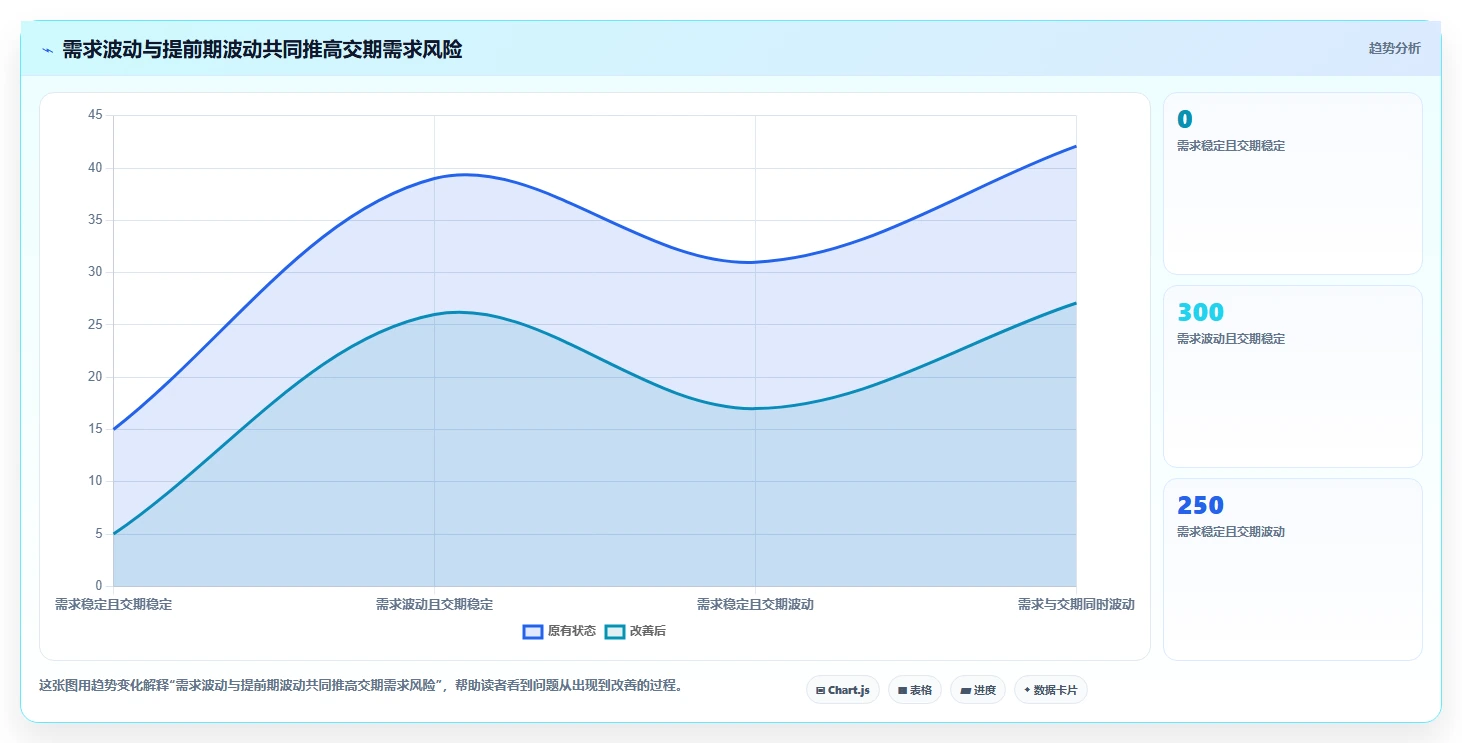1462x743 pixels.
Task: Click card caption 需求稳定且交期波动
Action: point(1231,532)
